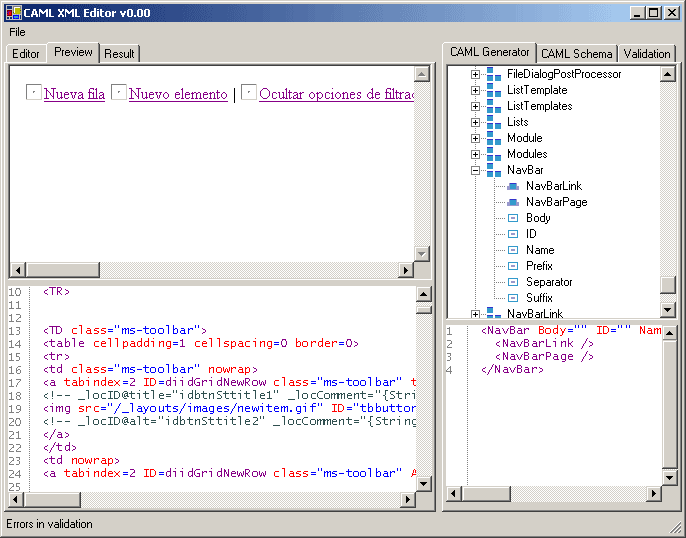Image resolution: width=686 pixels, height=538 pixels.
Task: Open the Validation tab
Action: (x=647, y=54)
